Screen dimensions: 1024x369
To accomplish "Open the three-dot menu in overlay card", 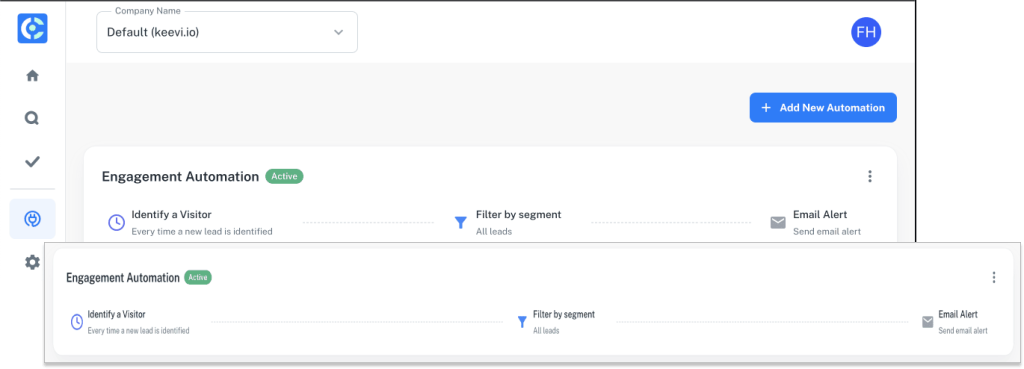I will click(994, 278).
